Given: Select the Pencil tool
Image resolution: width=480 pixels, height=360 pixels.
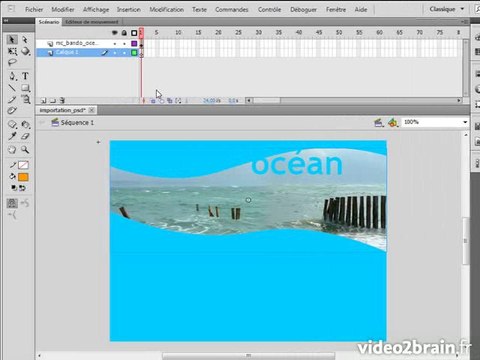Looking at the screenshot, I should coord(12,99).
